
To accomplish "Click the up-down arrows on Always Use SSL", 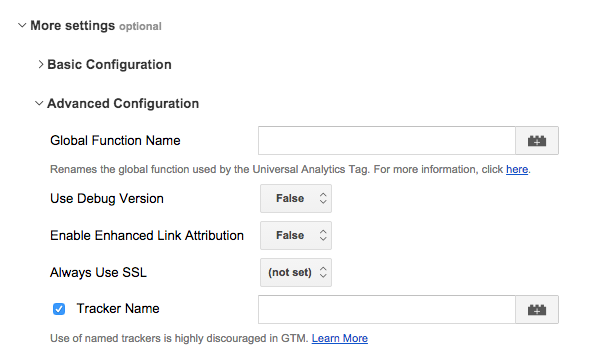I will (323, 272).
